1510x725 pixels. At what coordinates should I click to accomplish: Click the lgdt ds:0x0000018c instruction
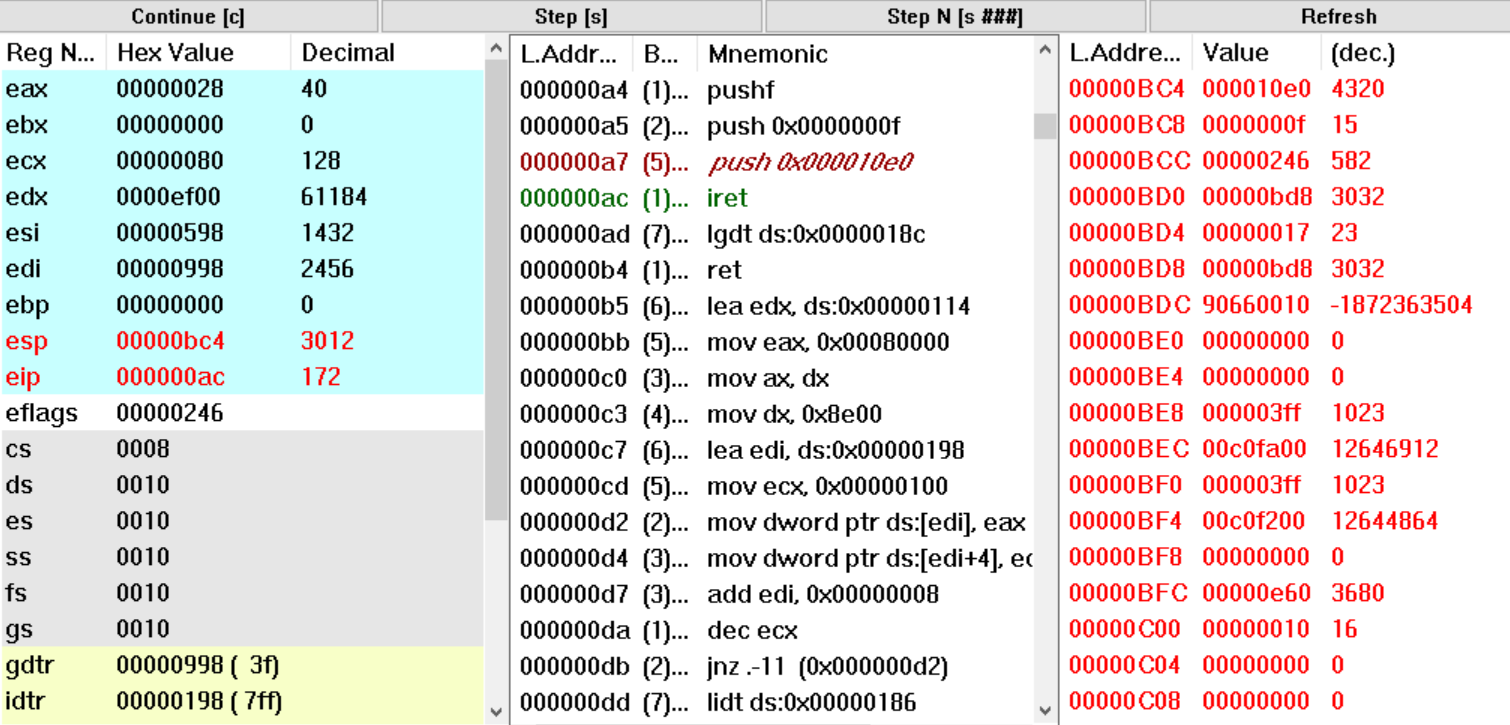(x=815, y=234)
